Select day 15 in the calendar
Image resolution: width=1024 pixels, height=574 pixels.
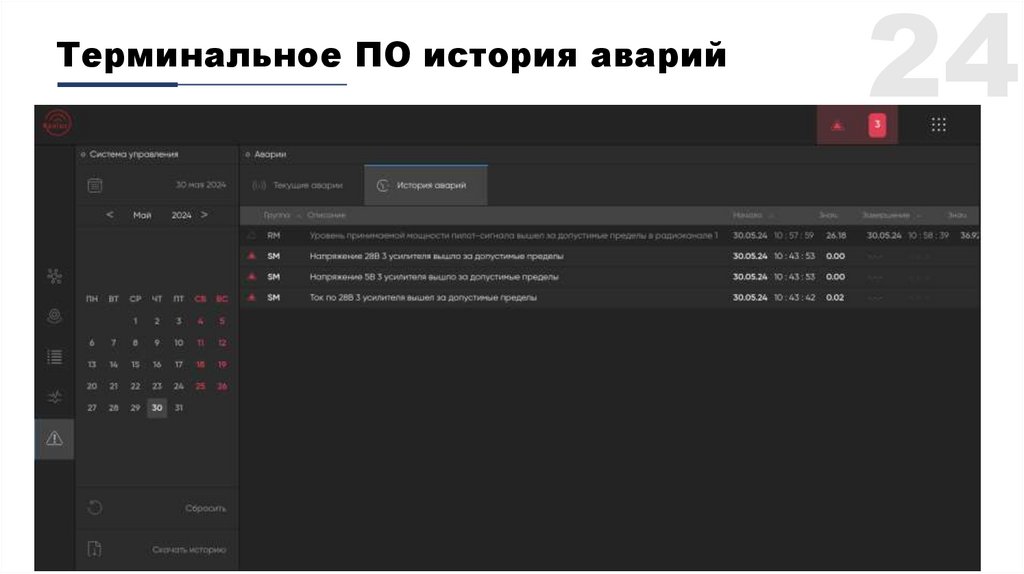(x=135, y=364)
